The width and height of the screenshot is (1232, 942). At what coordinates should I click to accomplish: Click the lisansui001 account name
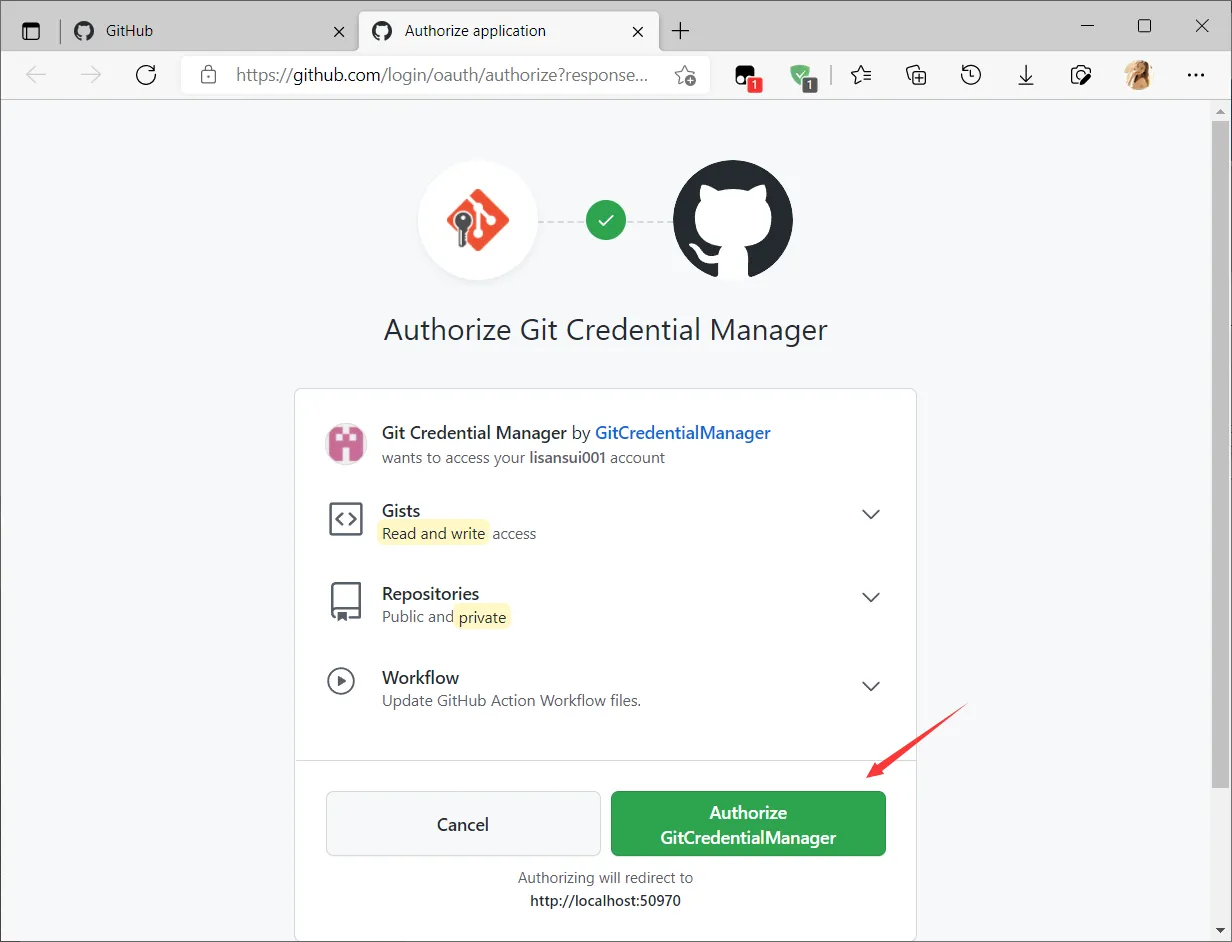568,457
